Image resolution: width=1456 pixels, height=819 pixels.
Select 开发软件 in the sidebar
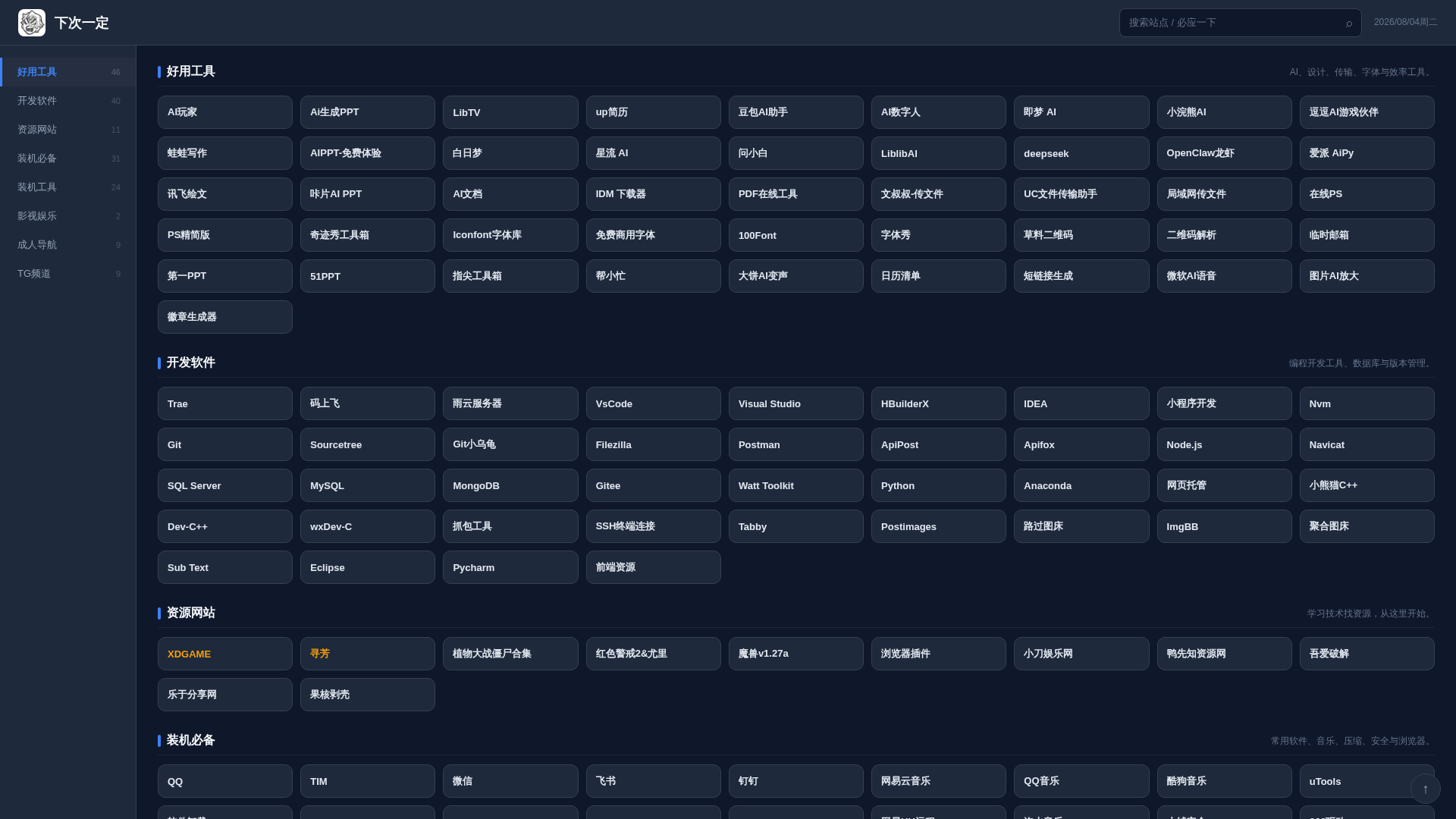point(68,101)
